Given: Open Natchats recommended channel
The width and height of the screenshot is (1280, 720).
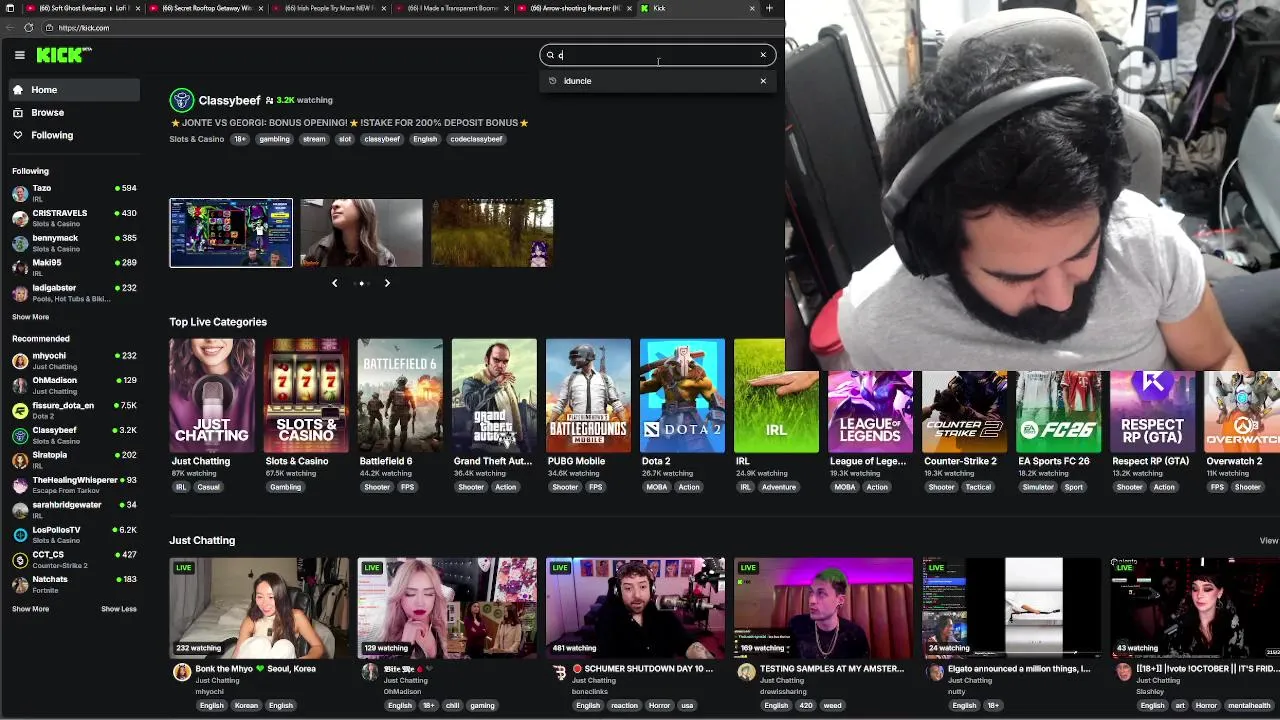Looking at the screenshot, I should coord(75,584).
